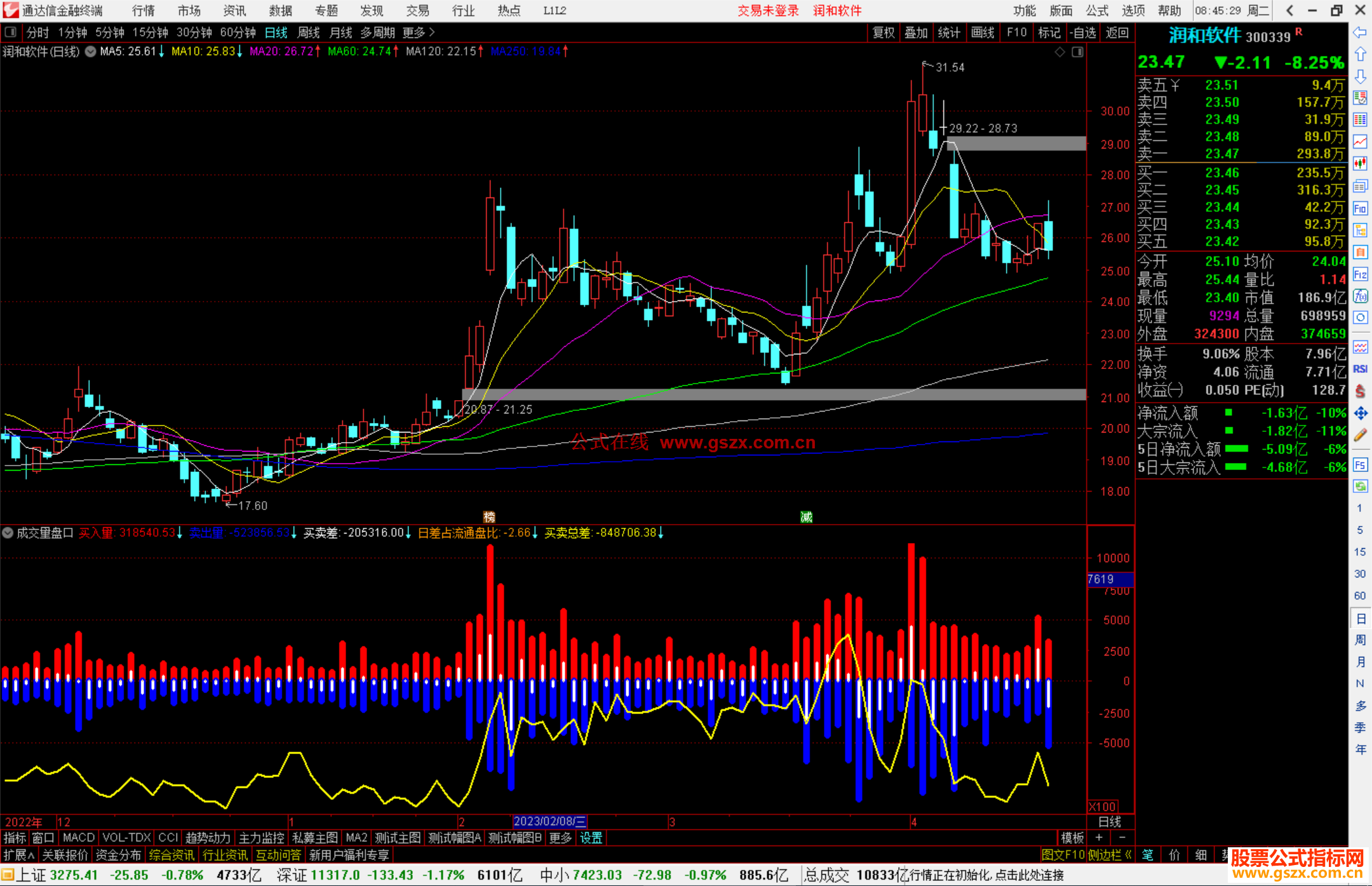The image size is (1372, 886).
Task: Click the green refresh icon in sidebar
Action: point(1360,487)
